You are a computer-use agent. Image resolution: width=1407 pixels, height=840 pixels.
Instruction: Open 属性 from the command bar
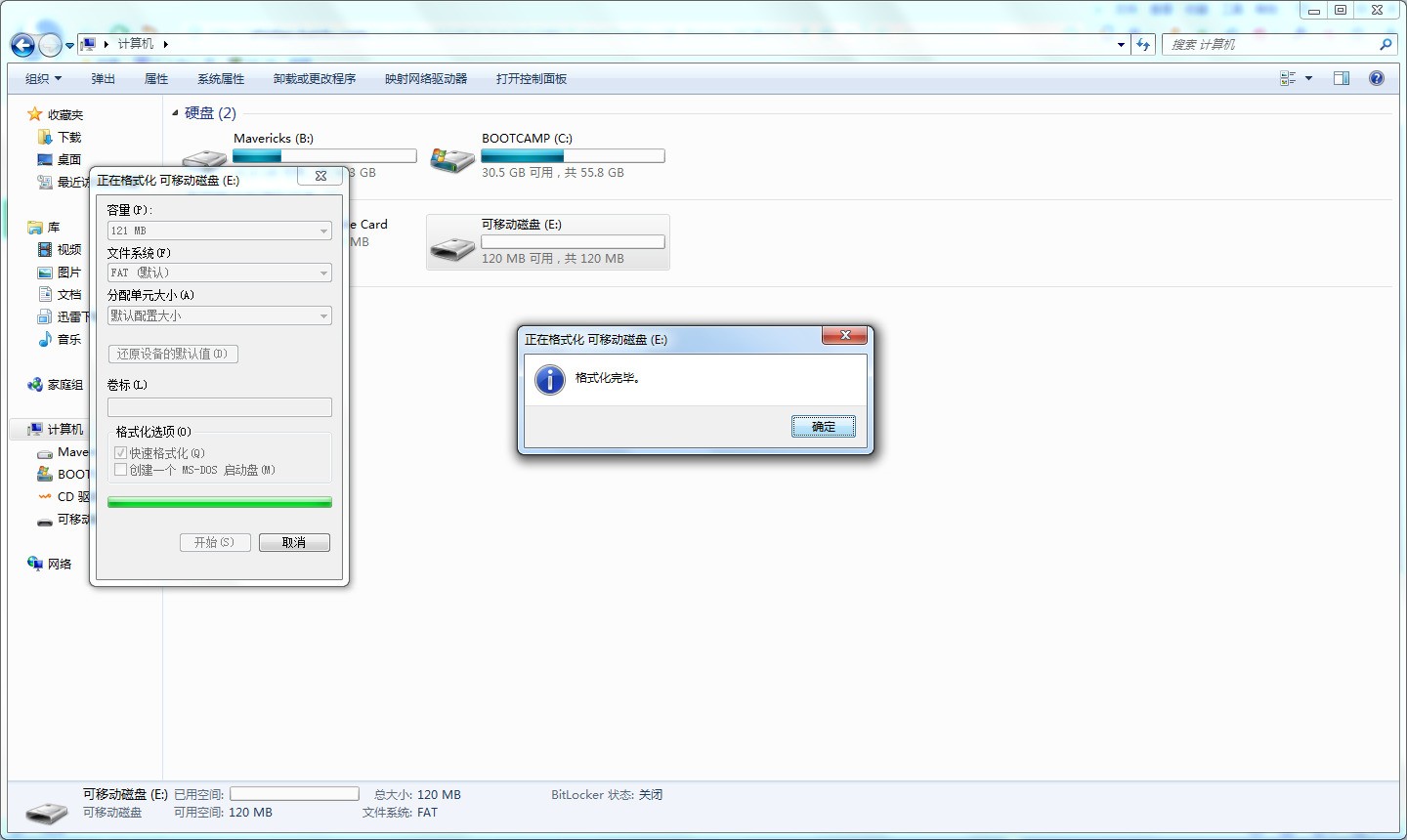click(156, 79)
